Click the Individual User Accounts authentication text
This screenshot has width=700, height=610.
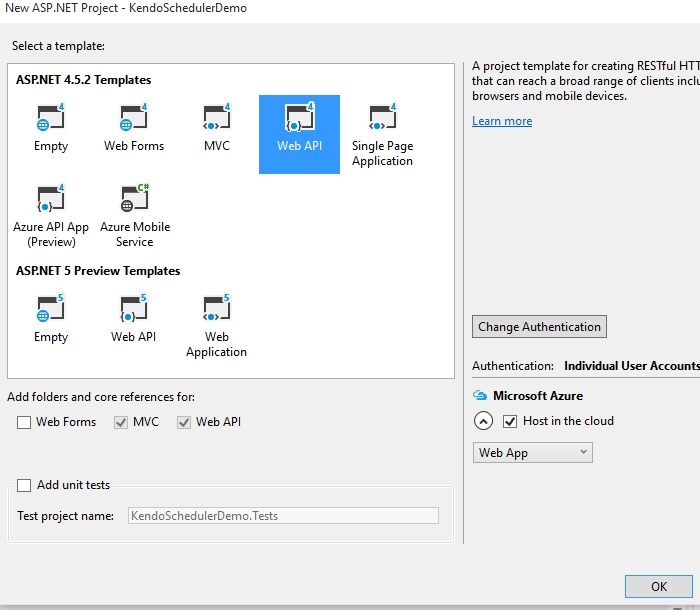tap(632, 366)
